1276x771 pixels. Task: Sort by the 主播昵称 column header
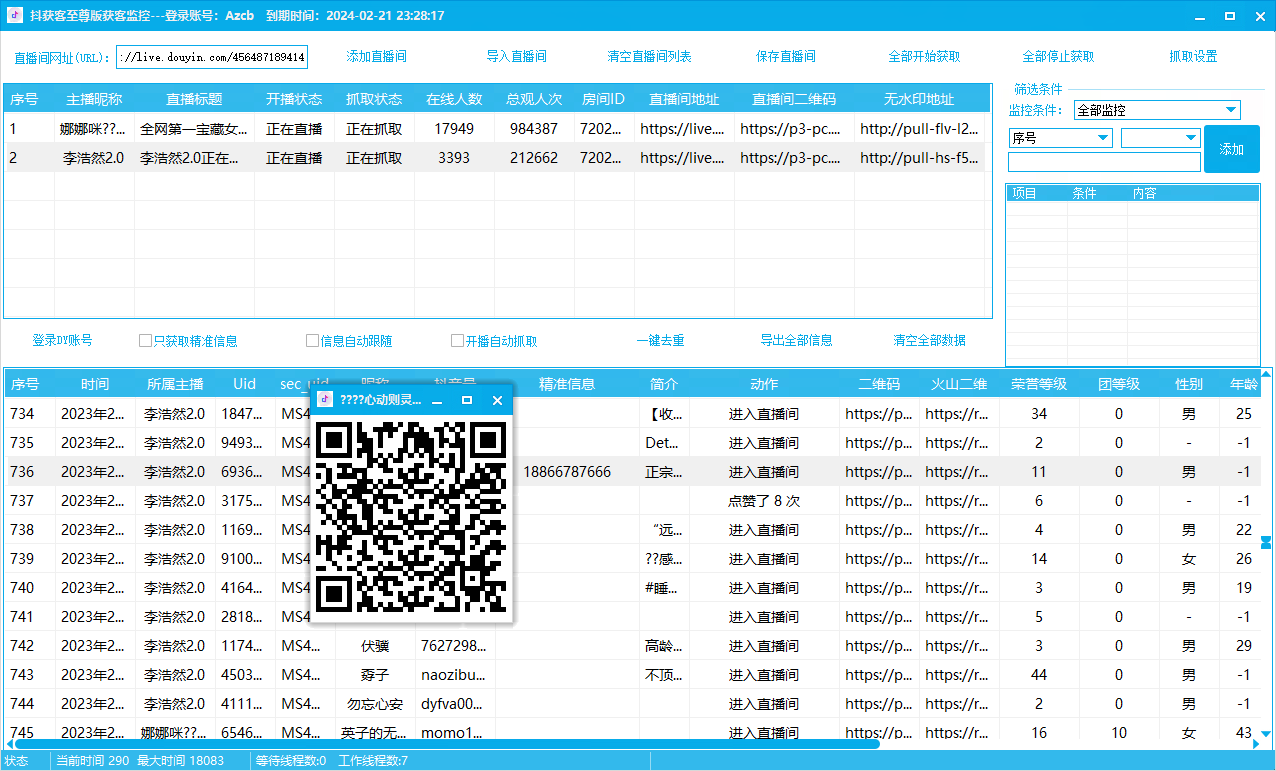point(95,100)
